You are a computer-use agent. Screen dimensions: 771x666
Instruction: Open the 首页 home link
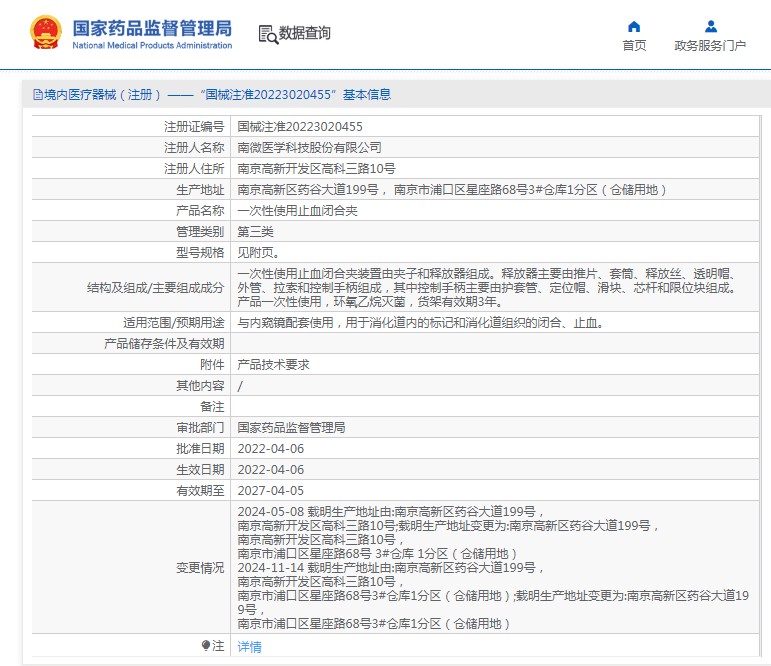[x=634, y=45]
